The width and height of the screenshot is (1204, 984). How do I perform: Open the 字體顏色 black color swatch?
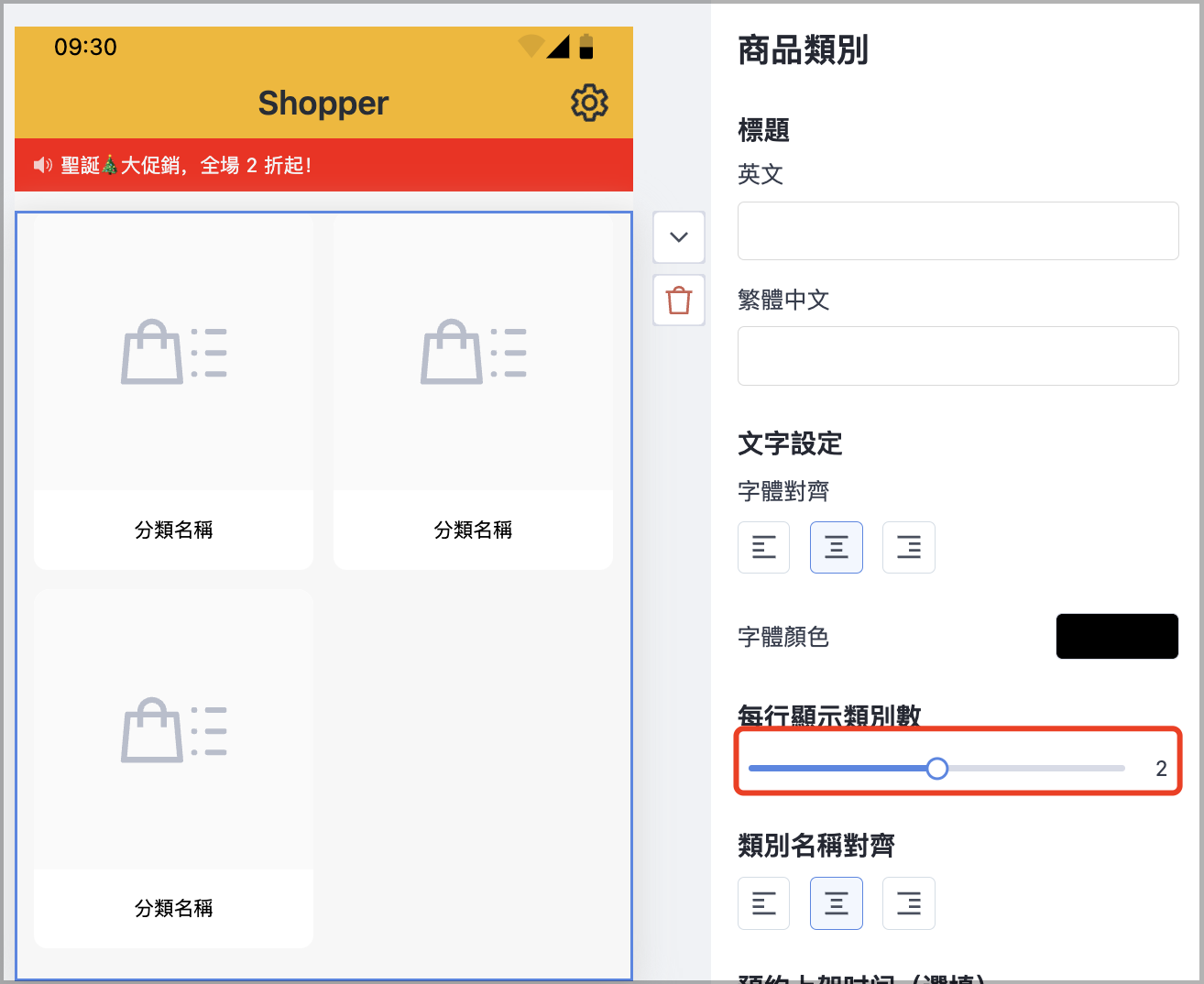1117,636
